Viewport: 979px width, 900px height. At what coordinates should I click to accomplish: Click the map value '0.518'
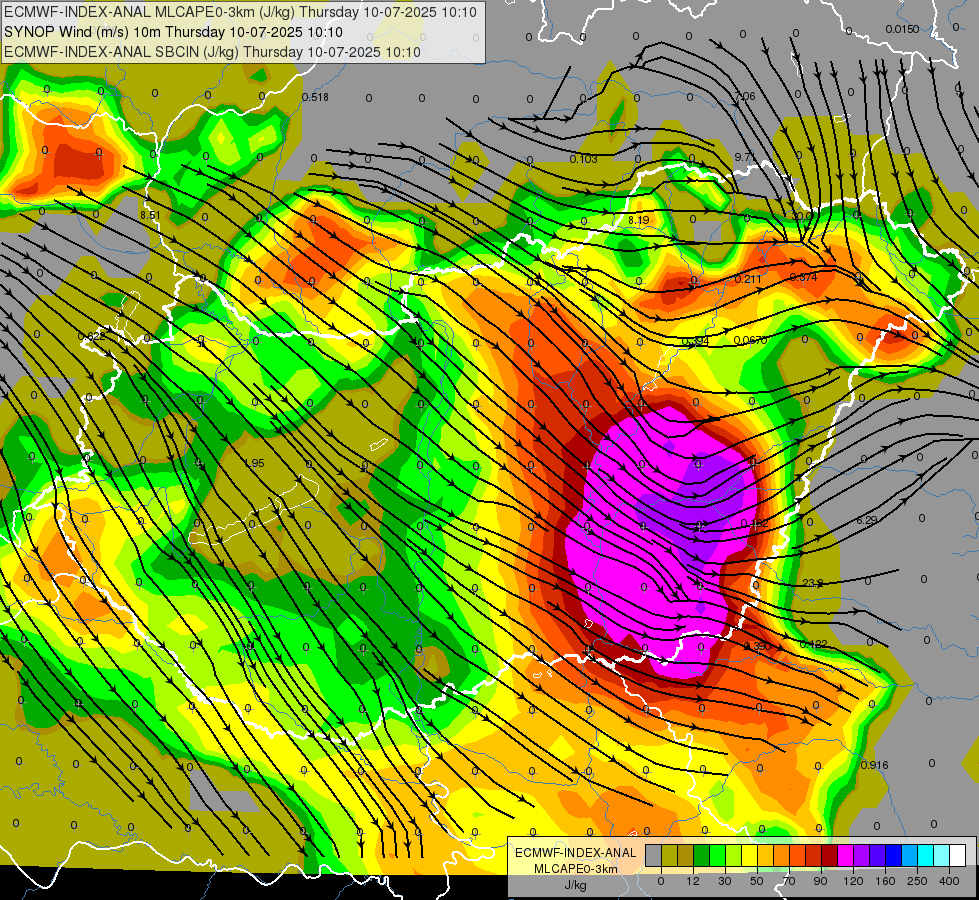click(315, 97)
